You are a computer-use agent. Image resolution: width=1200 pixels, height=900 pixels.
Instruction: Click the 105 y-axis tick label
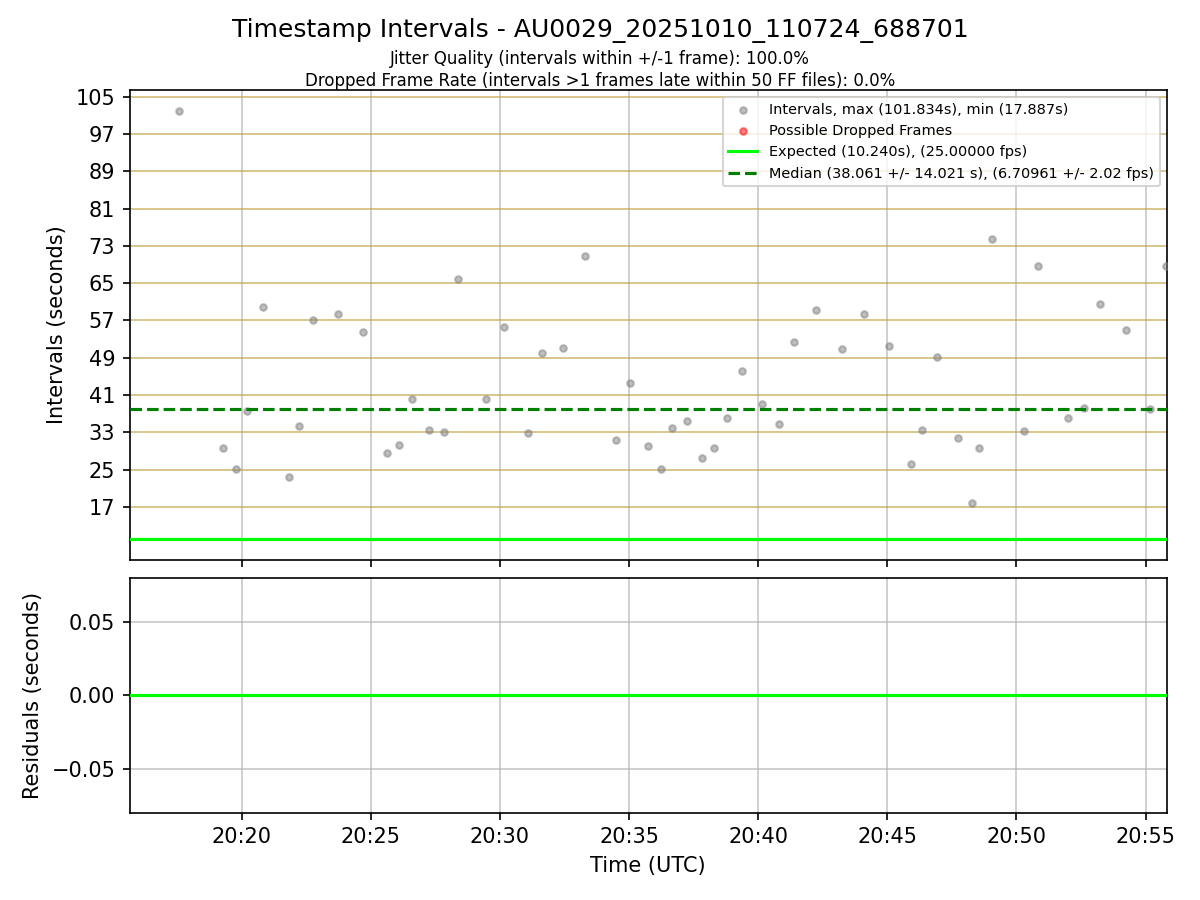point(98,97)
